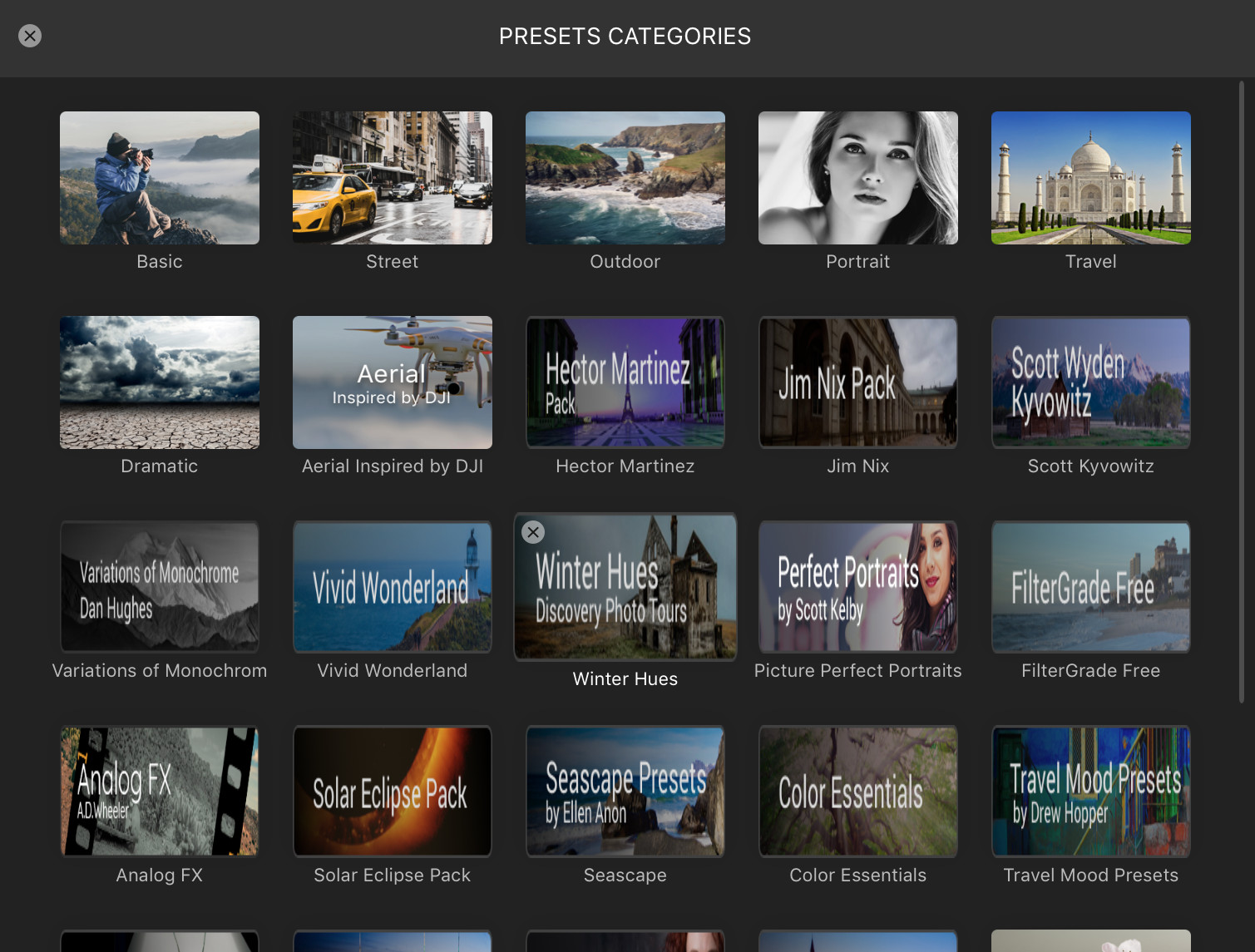Click the vertical scrollbar on the right
Viewport: 1255px width, 952px height.
1241,392
